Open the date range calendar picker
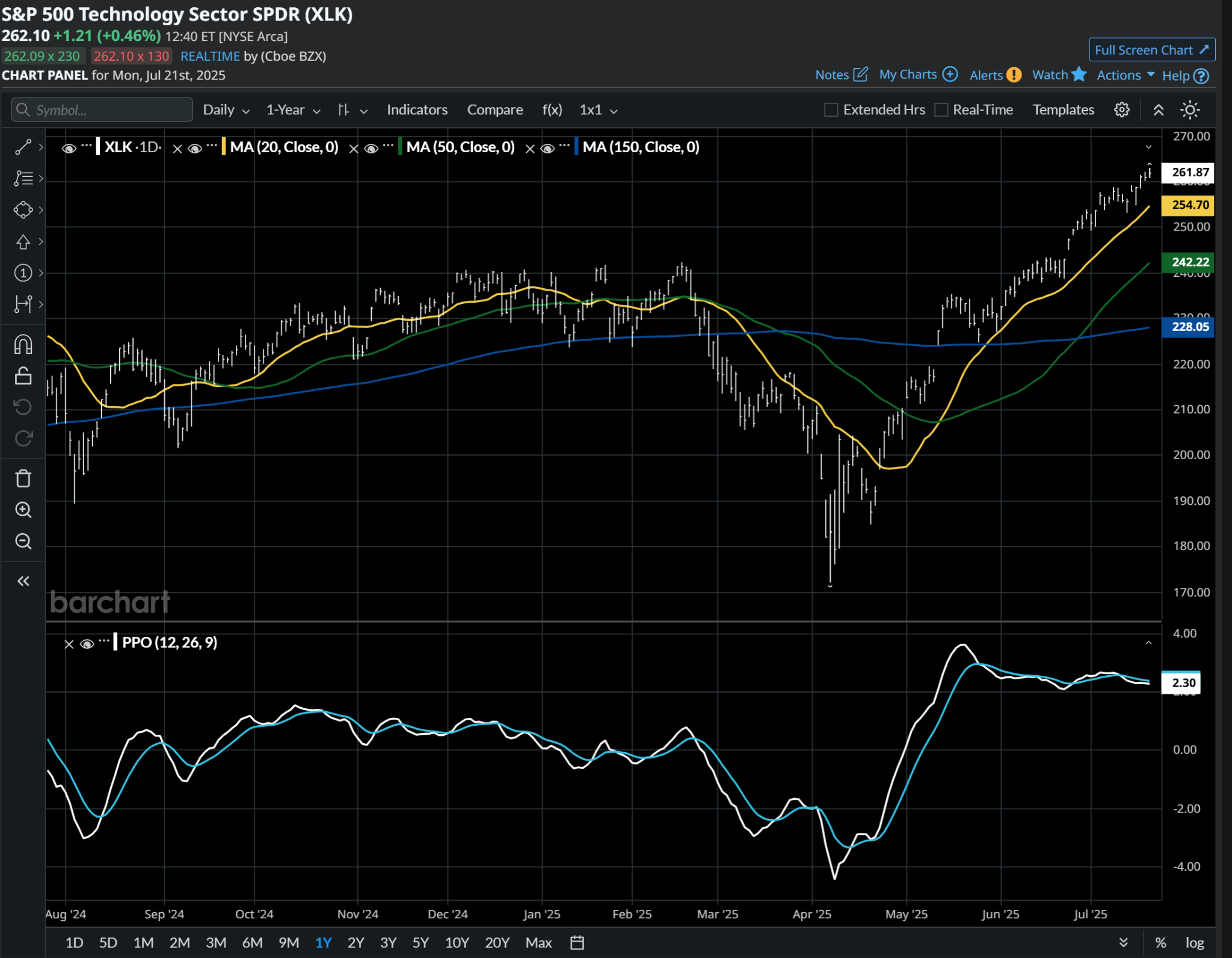Image resolution: width=1232 pixels, height=958 pixels. pos(577,942)
